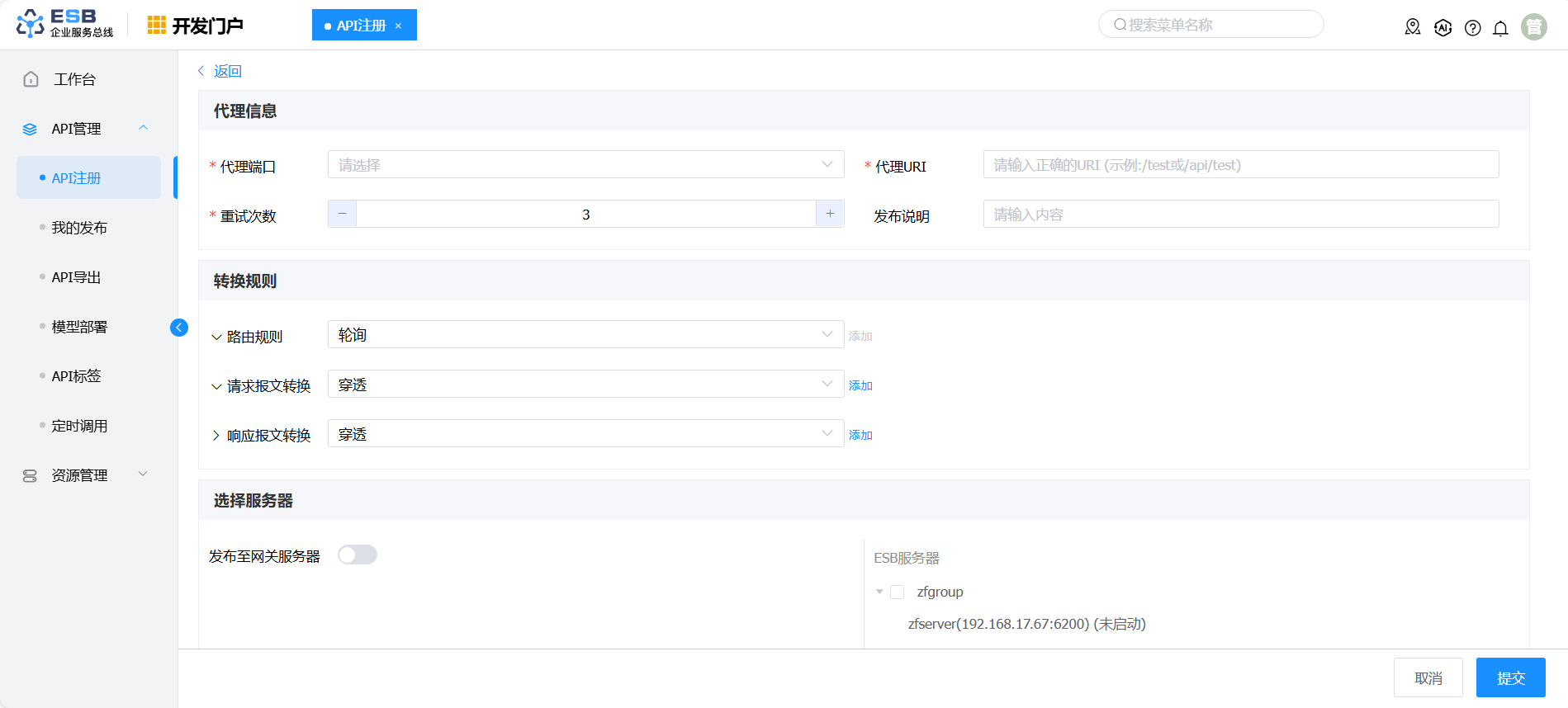The image size is (1568, 708).
Task: Collapse the zfgroup tree node
Action: coord(879,592)
